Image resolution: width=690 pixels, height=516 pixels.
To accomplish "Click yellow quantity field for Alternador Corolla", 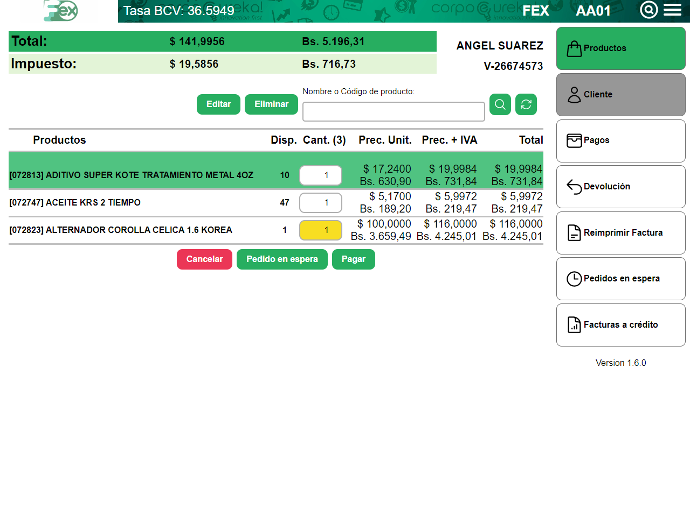I will 320,230.
